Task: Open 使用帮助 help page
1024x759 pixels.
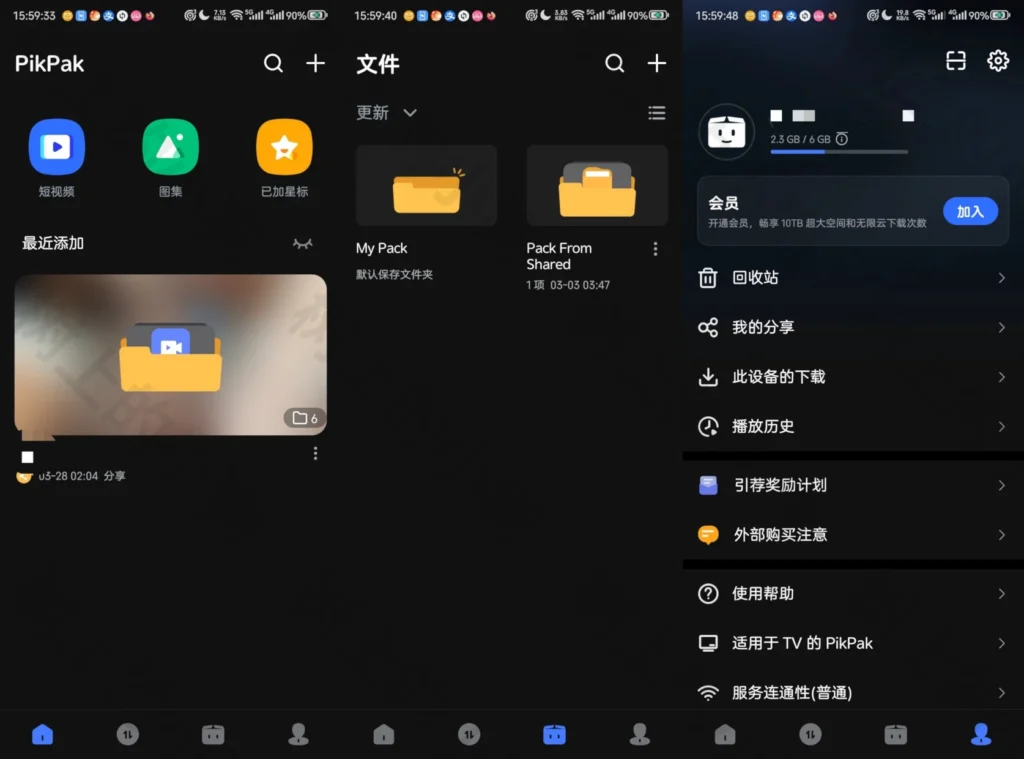Action: pos(852,593)
